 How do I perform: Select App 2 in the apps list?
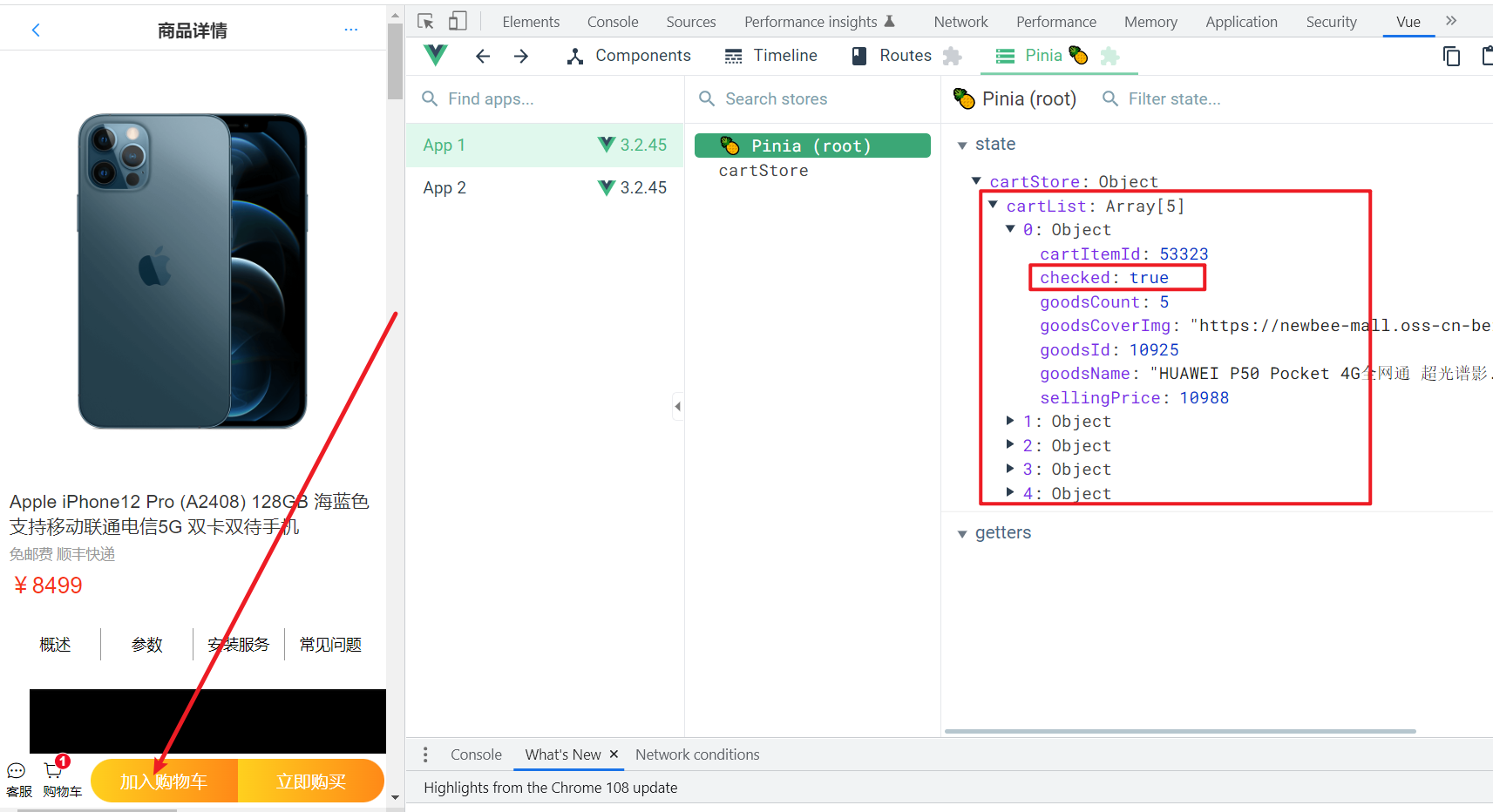coord(545,187)
